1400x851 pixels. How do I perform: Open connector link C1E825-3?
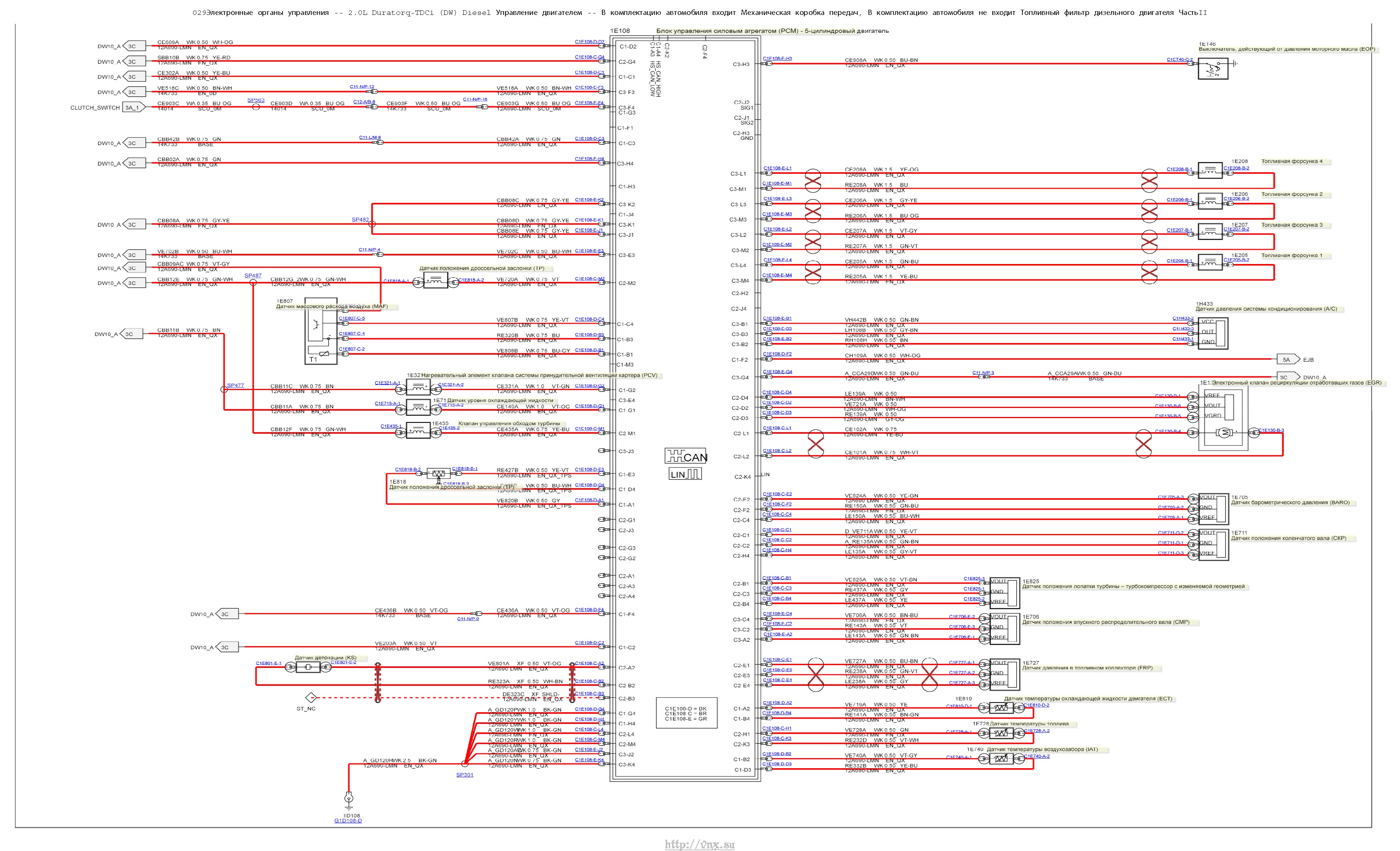(974, 579)
